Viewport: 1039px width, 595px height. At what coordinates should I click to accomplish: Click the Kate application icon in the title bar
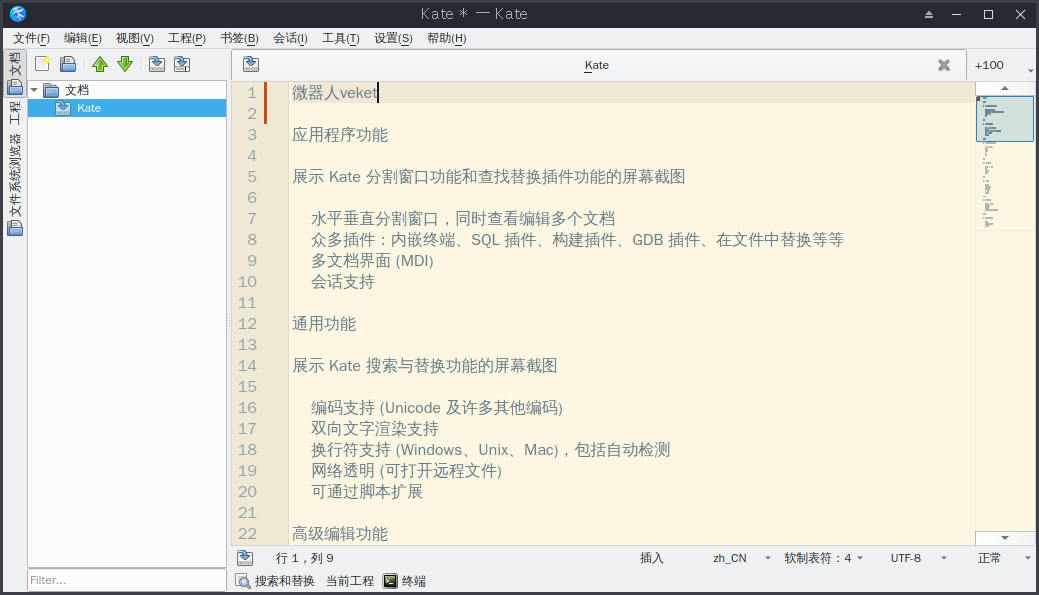pyautogui.click(x=18, y=14)
